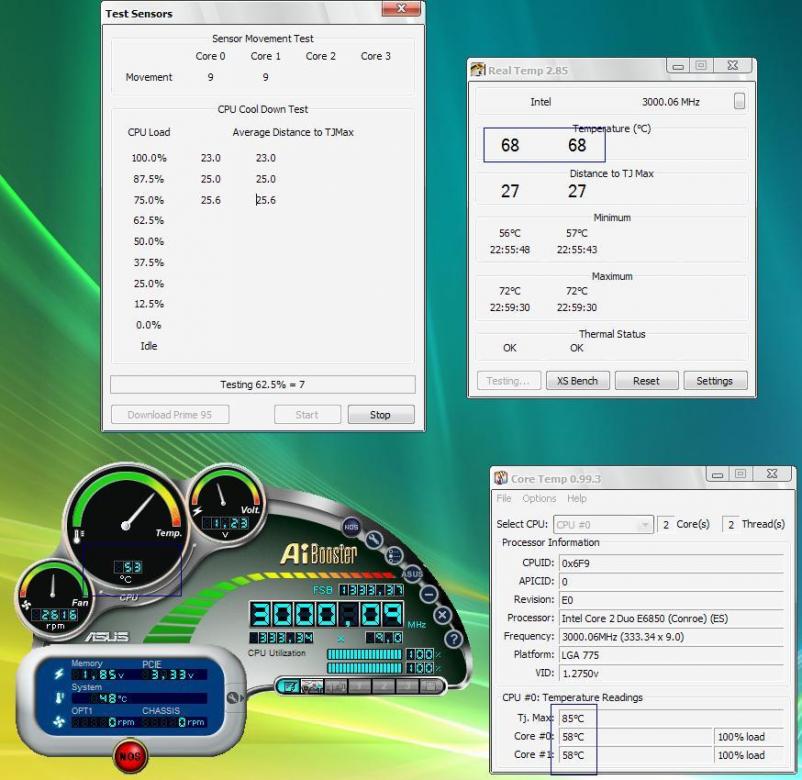Close the Test Sensors window
This screenshot has width=802, height=780.
pyautogui.click(x=403, y=8)
